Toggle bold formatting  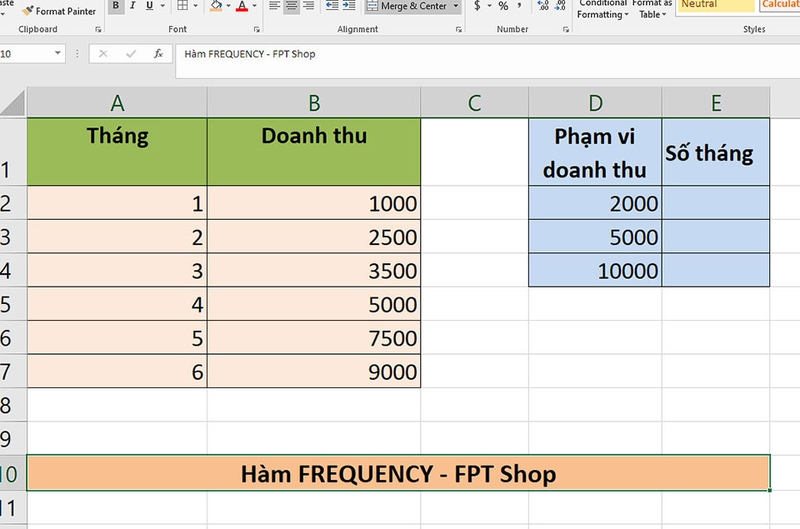pos(116,6)
